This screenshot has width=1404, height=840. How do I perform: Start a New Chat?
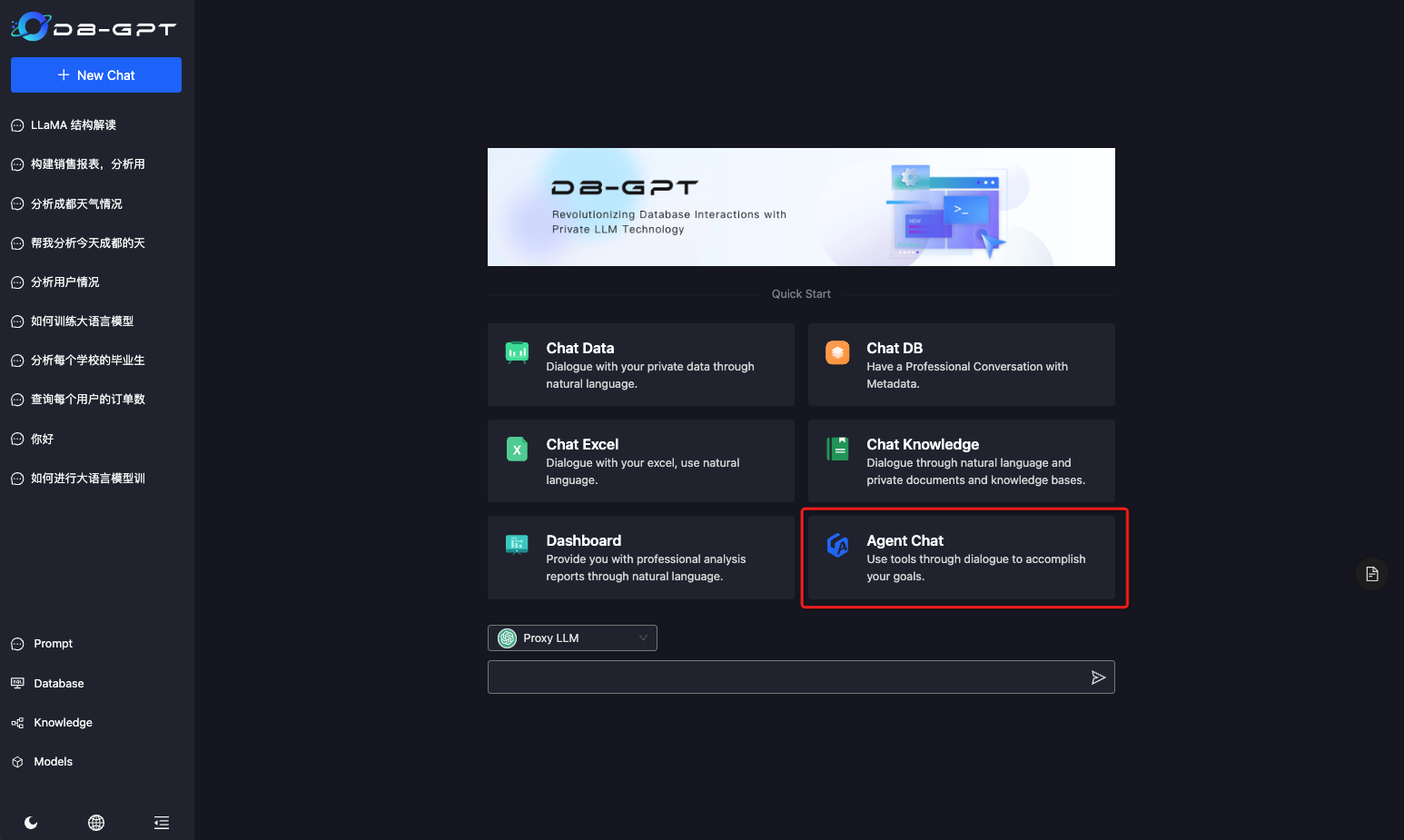click(x=96, y=75)
